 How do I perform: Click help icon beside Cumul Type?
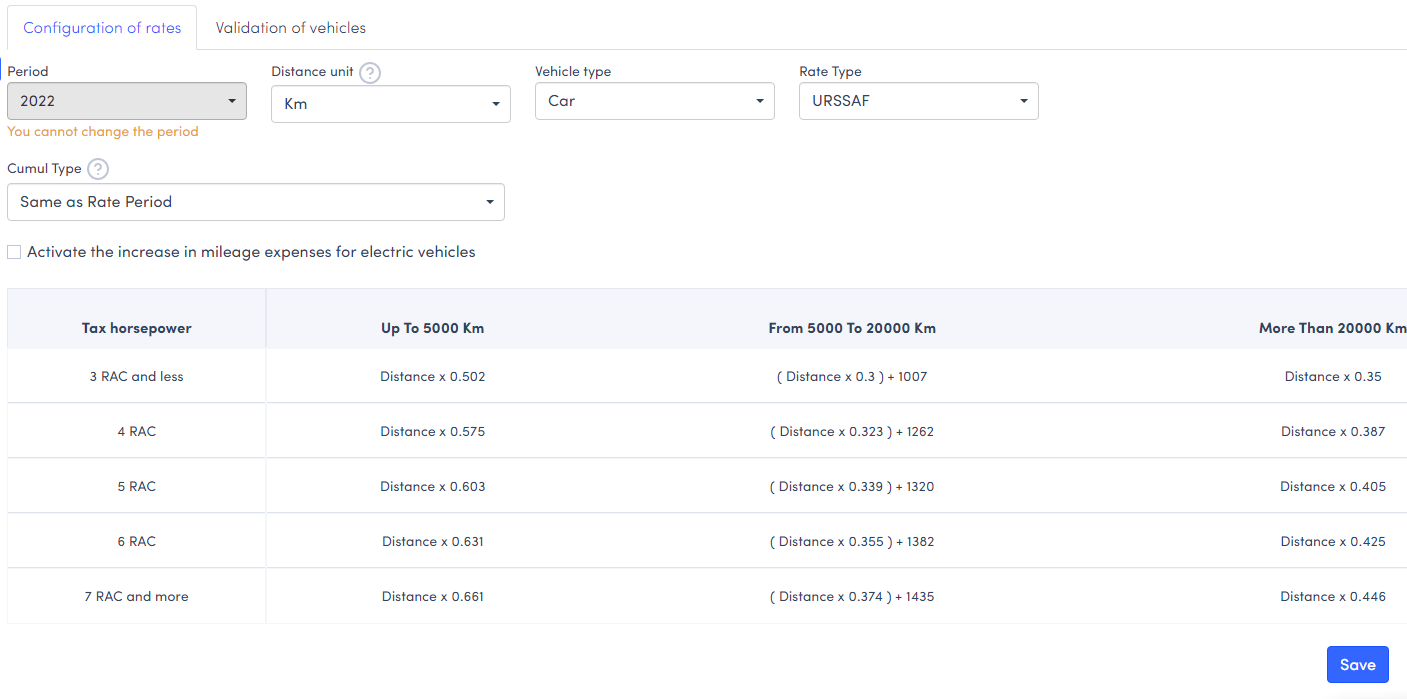[x=97, y=169]
